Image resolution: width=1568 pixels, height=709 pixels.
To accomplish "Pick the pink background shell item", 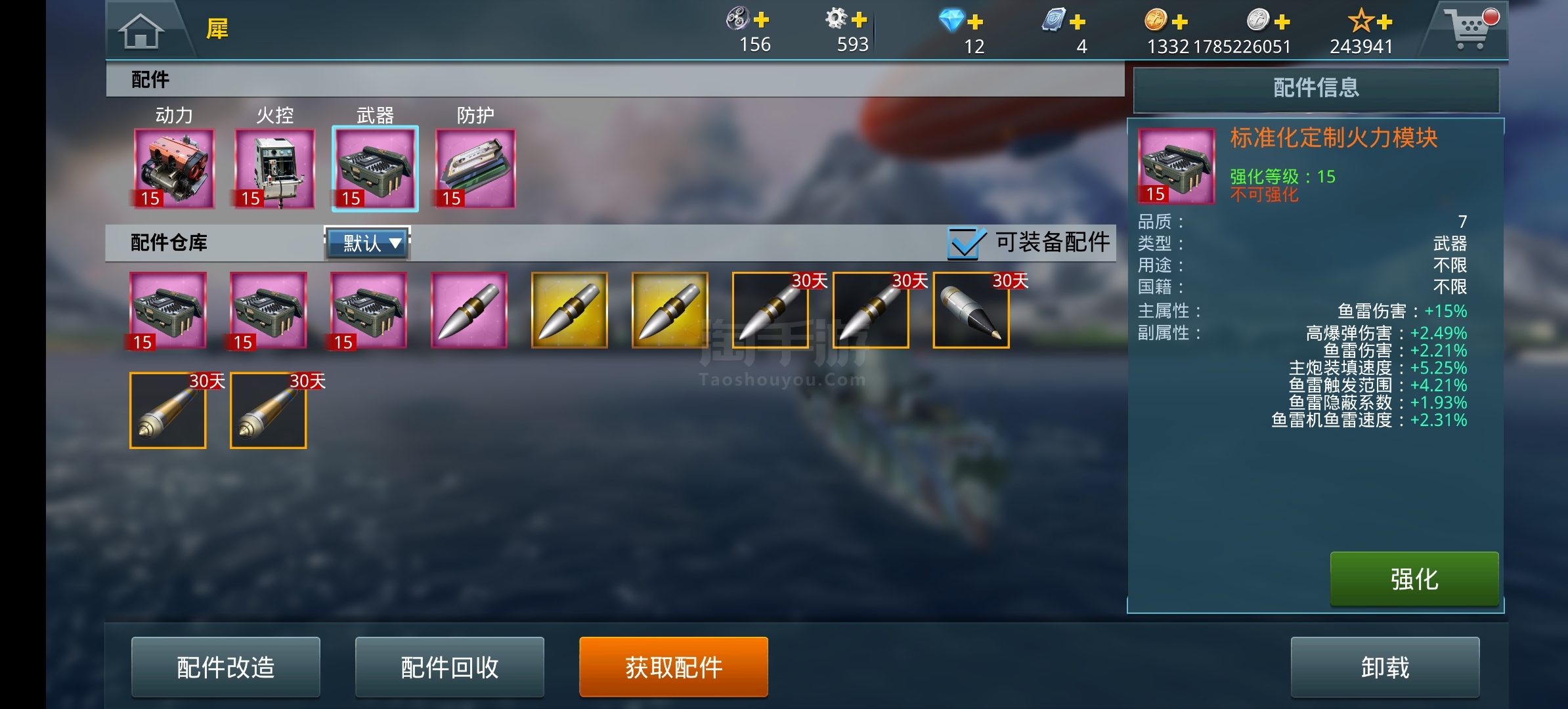I will pos(469,310).
